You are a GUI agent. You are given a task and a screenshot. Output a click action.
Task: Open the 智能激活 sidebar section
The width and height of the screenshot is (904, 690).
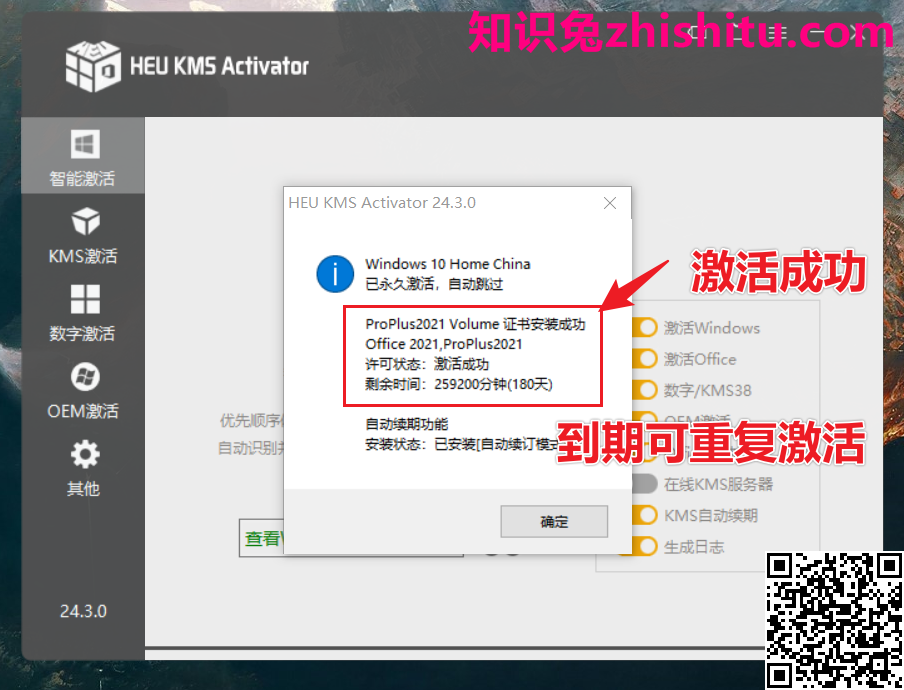[x=83, y=156]
